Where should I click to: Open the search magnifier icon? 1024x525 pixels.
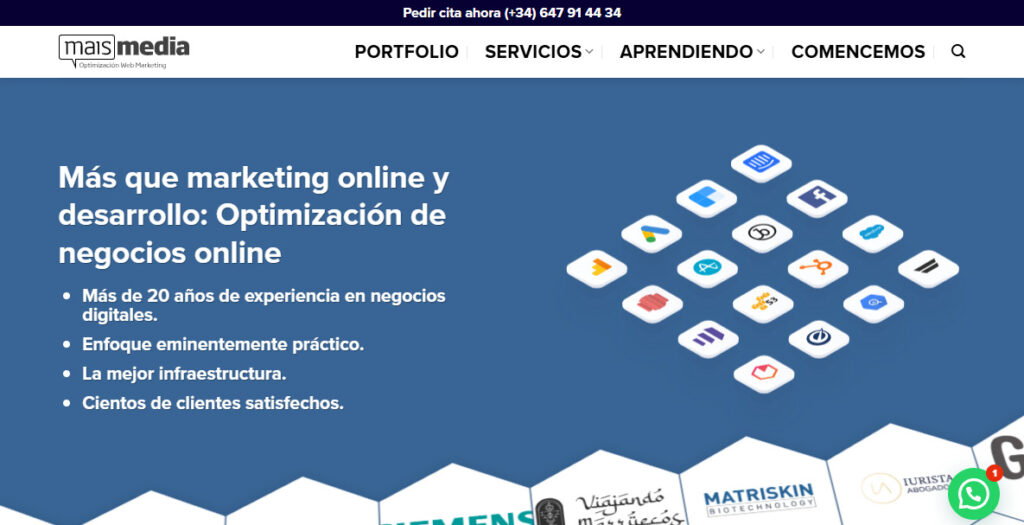coord(958,52)
